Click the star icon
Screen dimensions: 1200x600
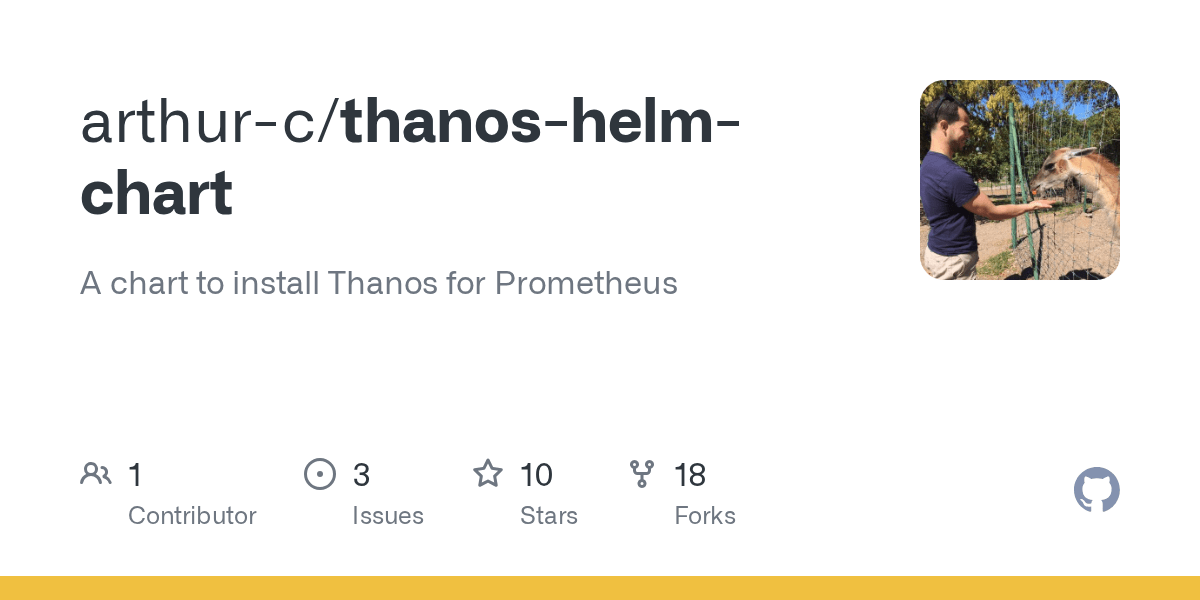[487, 474]
